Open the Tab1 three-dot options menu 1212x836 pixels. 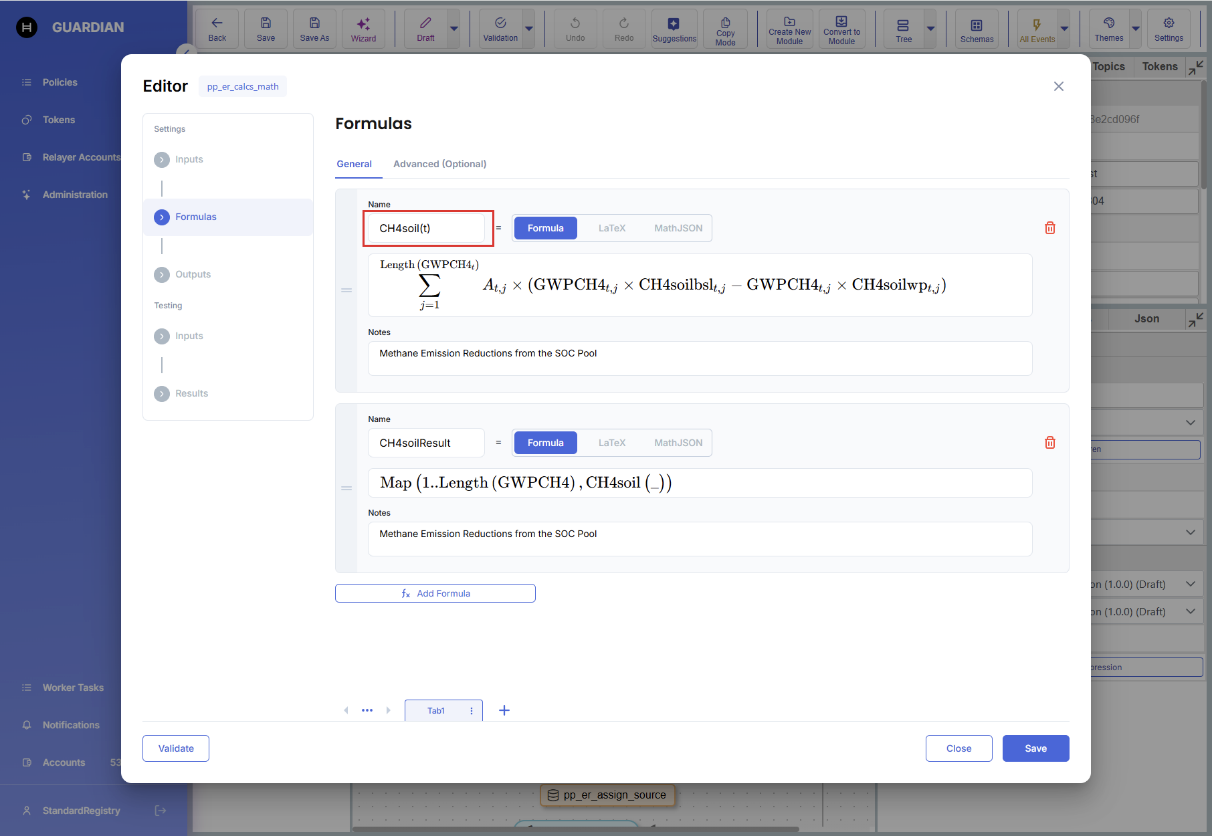pos(471,711)
